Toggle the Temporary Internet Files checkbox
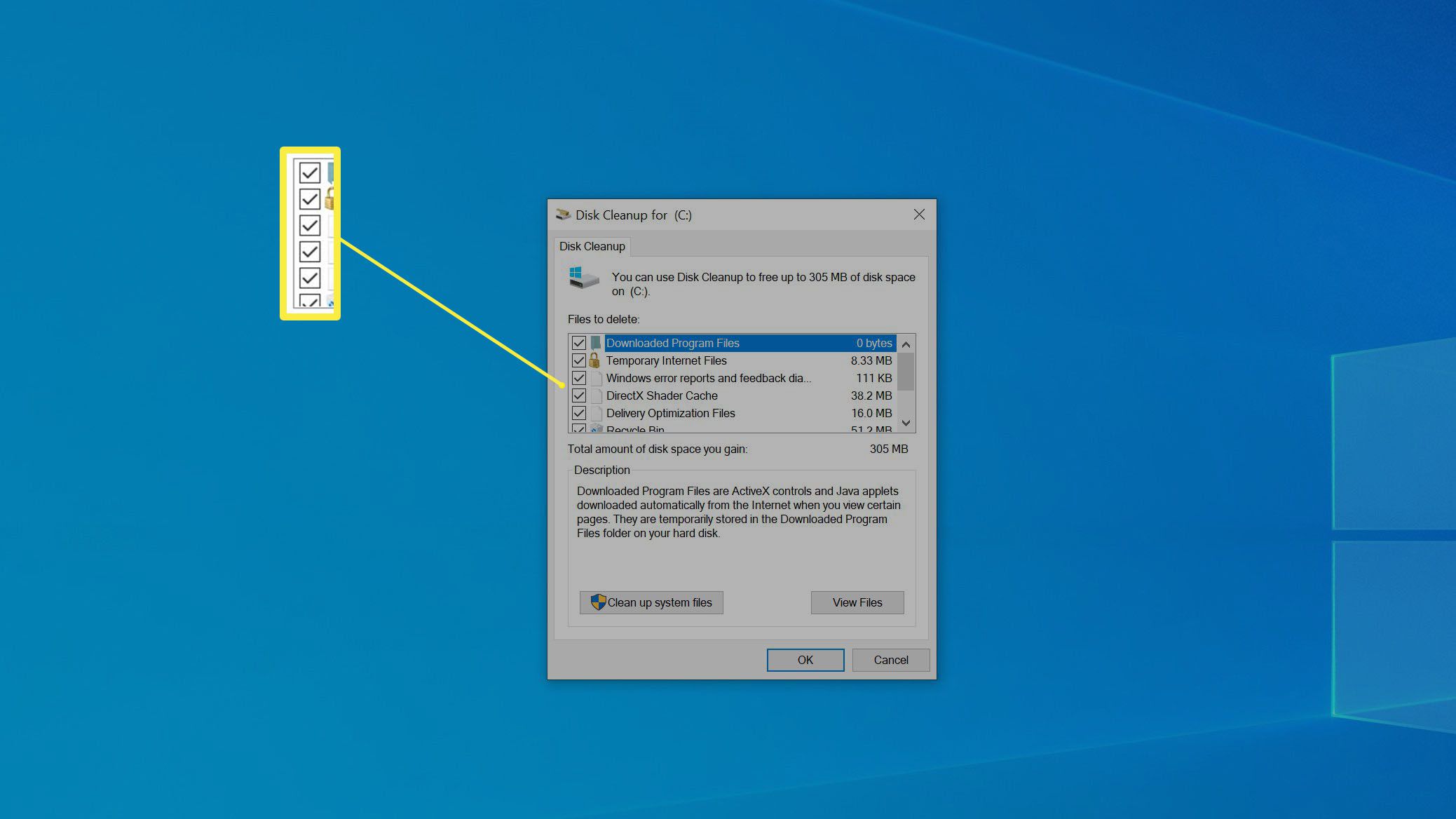The height and width of the screenshot is (819, 1456). coord(578,360)
